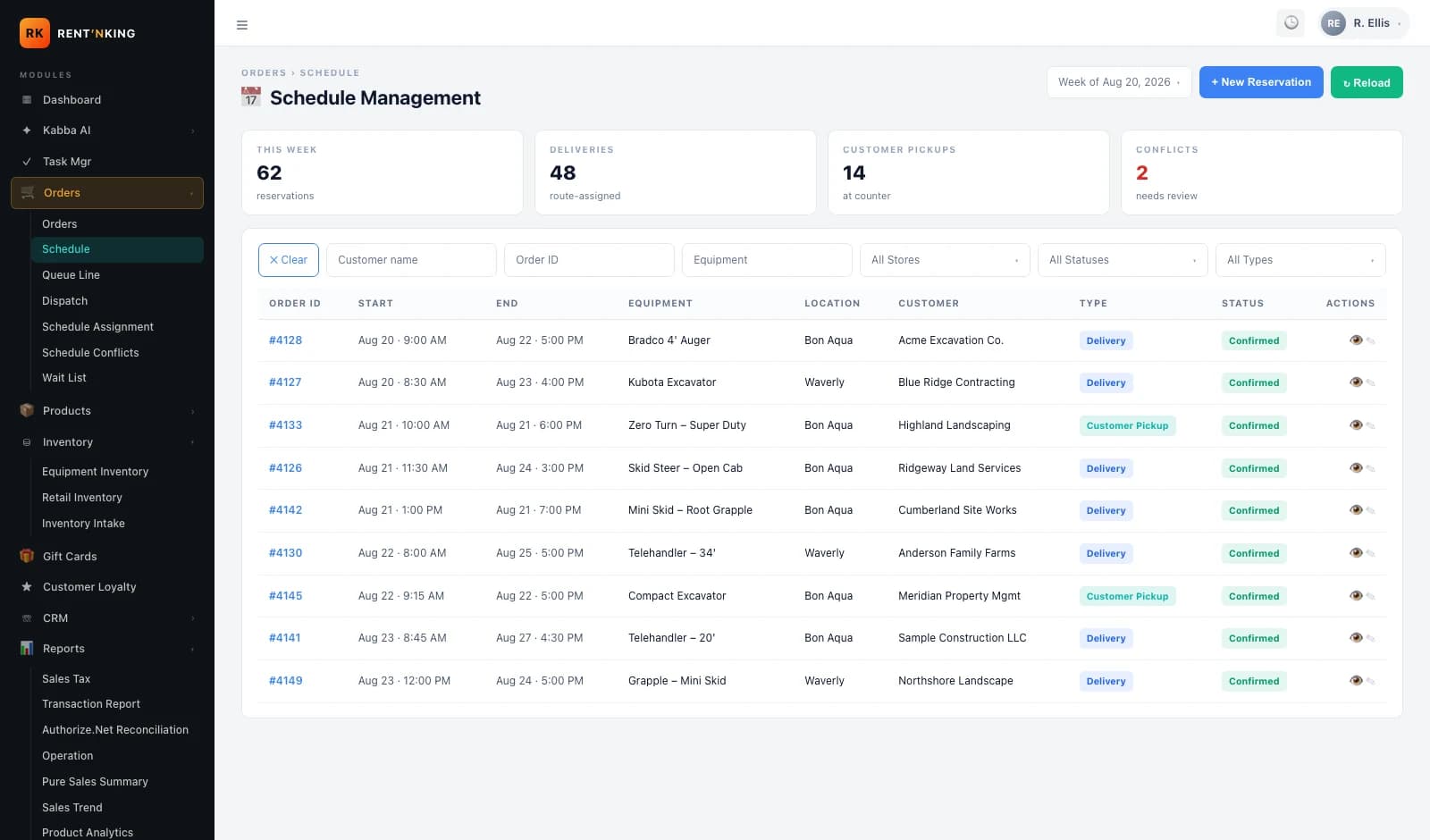
Task: Click the RE user avatar
Action: click(1333, 23)
